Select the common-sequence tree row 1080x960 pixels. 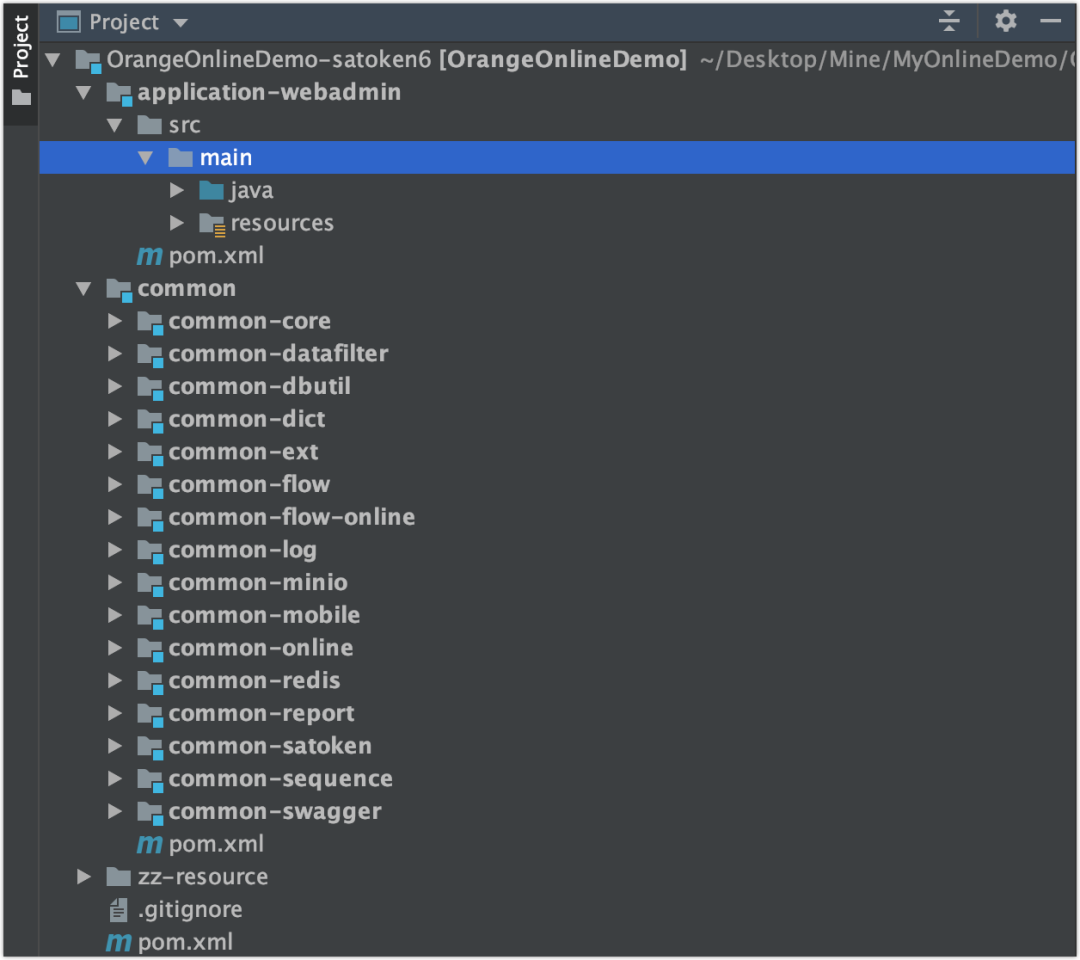557,779
